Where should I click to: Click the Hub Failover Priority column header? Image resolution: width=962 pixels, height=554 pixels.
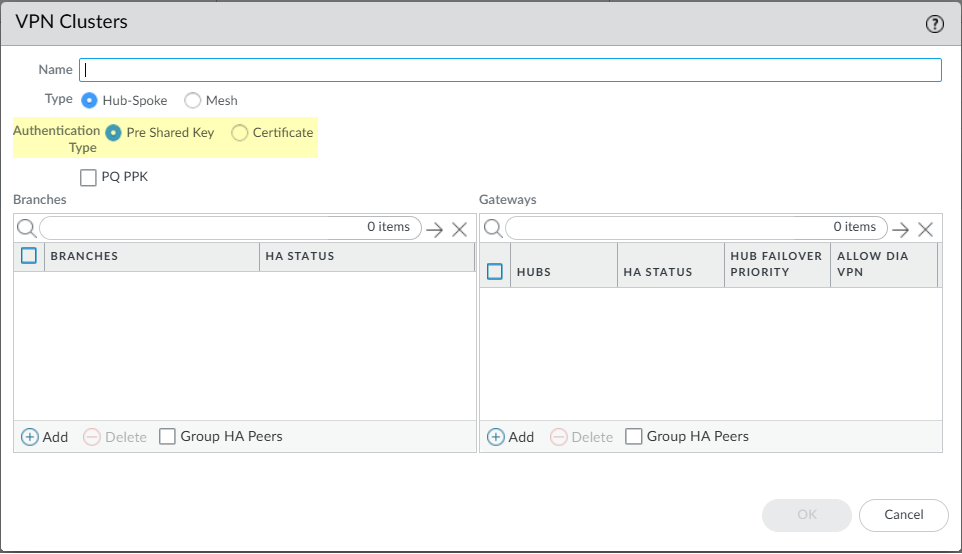[x=776, y=264]
